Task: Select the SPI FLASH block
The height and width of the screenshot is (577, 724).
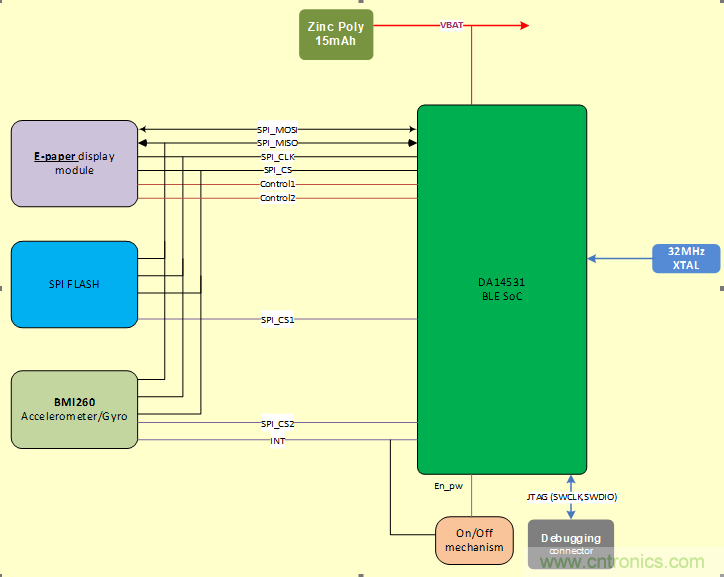Action: [74, 284]
